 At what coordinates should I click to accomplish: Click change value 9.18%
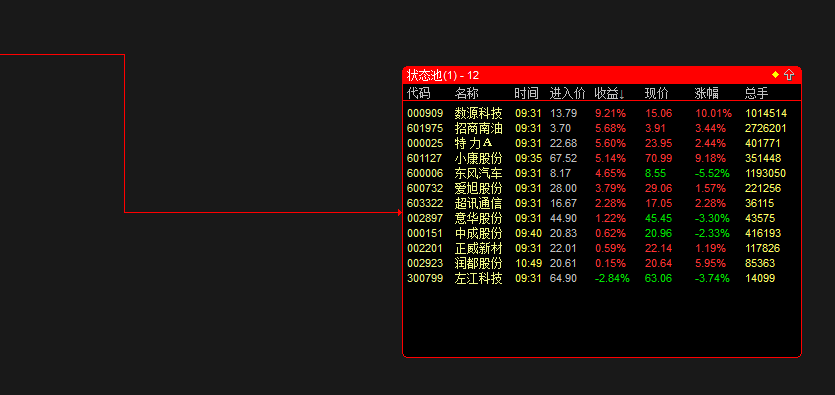[710, 158]
